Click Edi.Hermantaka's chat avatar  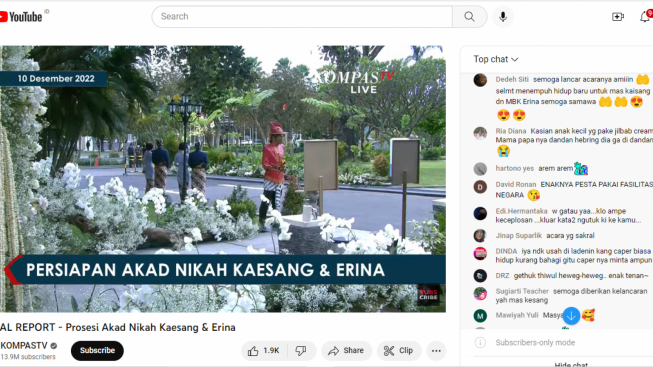click(x=480, y=213)
